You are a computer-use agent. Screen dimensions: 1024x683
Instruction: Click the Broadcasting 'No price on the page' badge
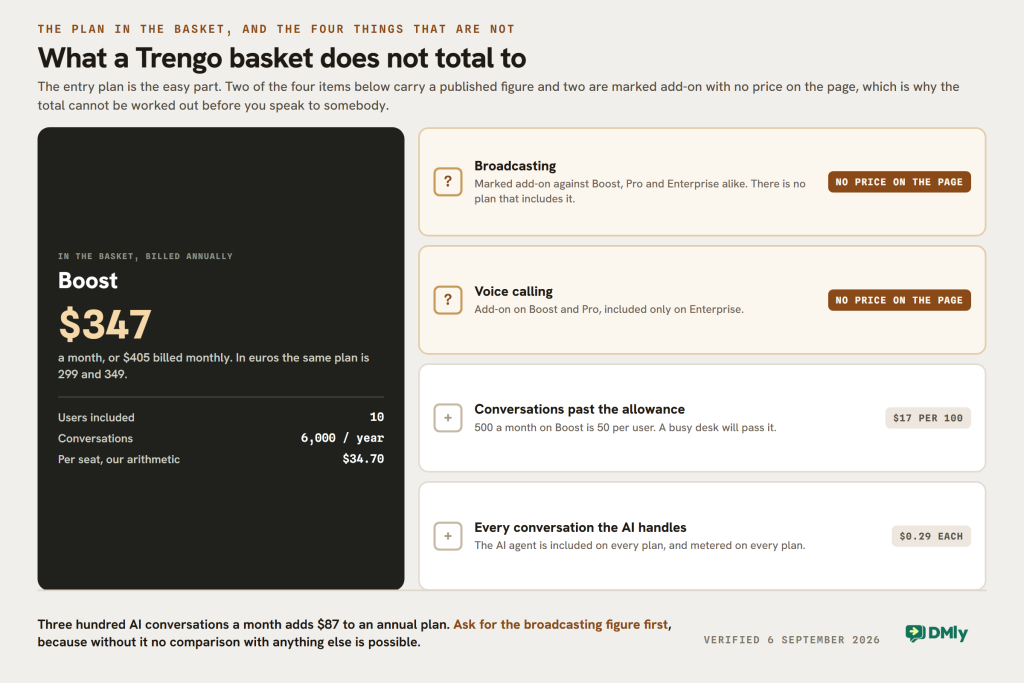click(899, 182)
